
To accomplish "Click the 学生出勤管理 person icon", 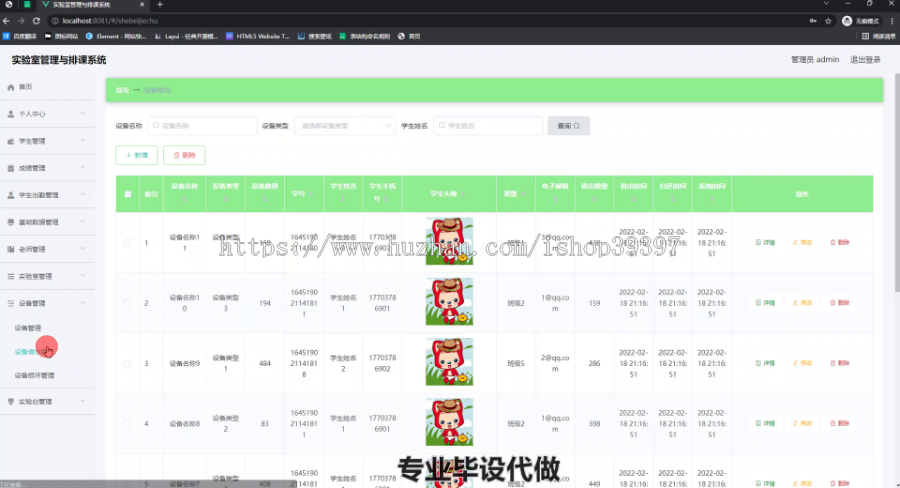I will click(x=10, y=195).
